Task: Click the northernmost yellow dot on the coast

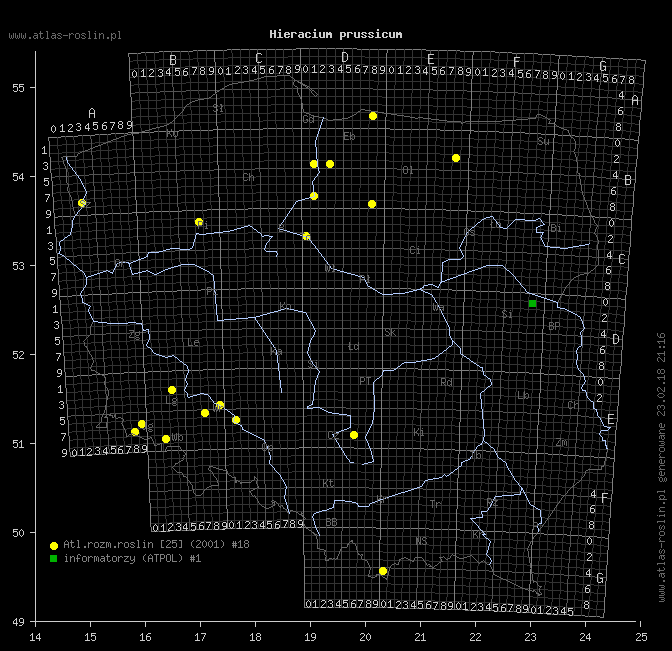Action: pyautogui.click(x=373, y=116)
